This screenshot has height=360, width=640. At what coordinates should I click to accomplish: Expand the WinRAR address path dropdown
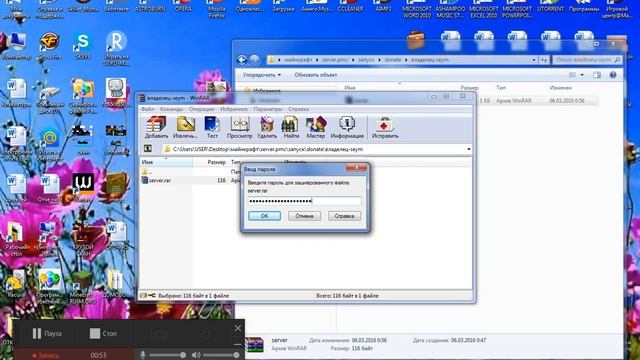point(468,149)
